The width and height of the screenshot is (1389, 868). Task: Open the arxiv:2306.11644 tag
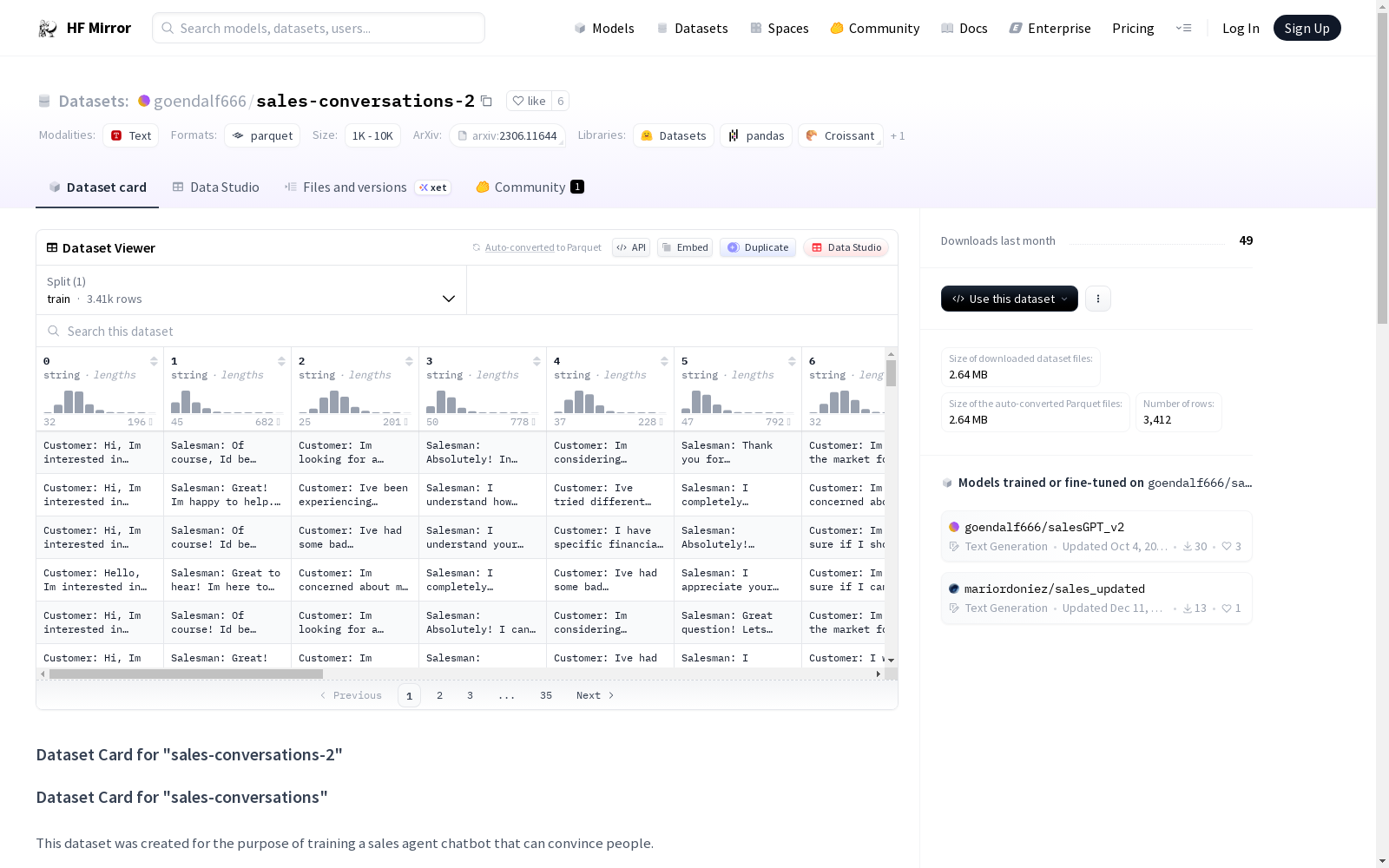(507, 135)
